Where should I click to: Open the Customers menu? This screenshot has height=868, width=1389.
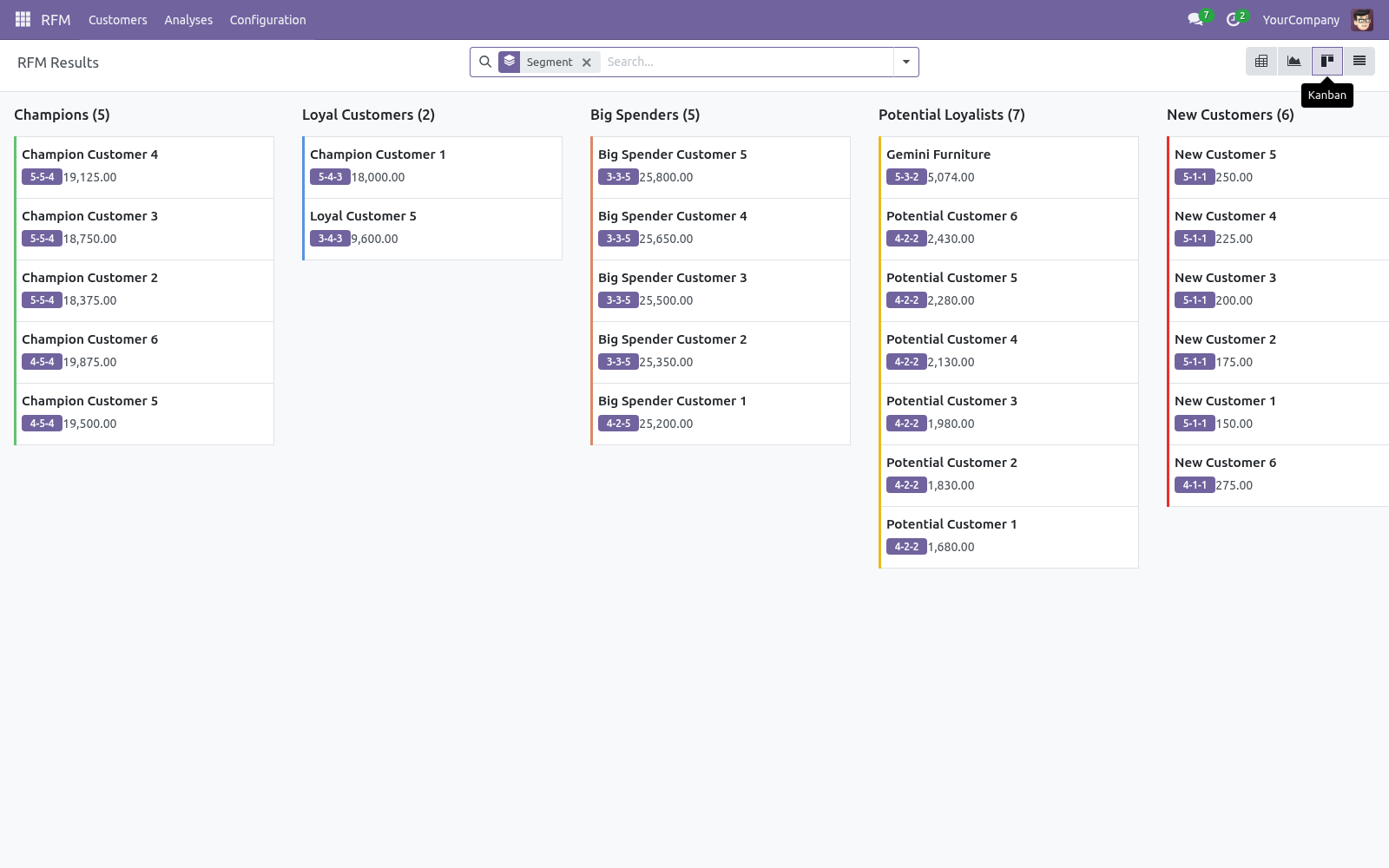tap(118, 20)
